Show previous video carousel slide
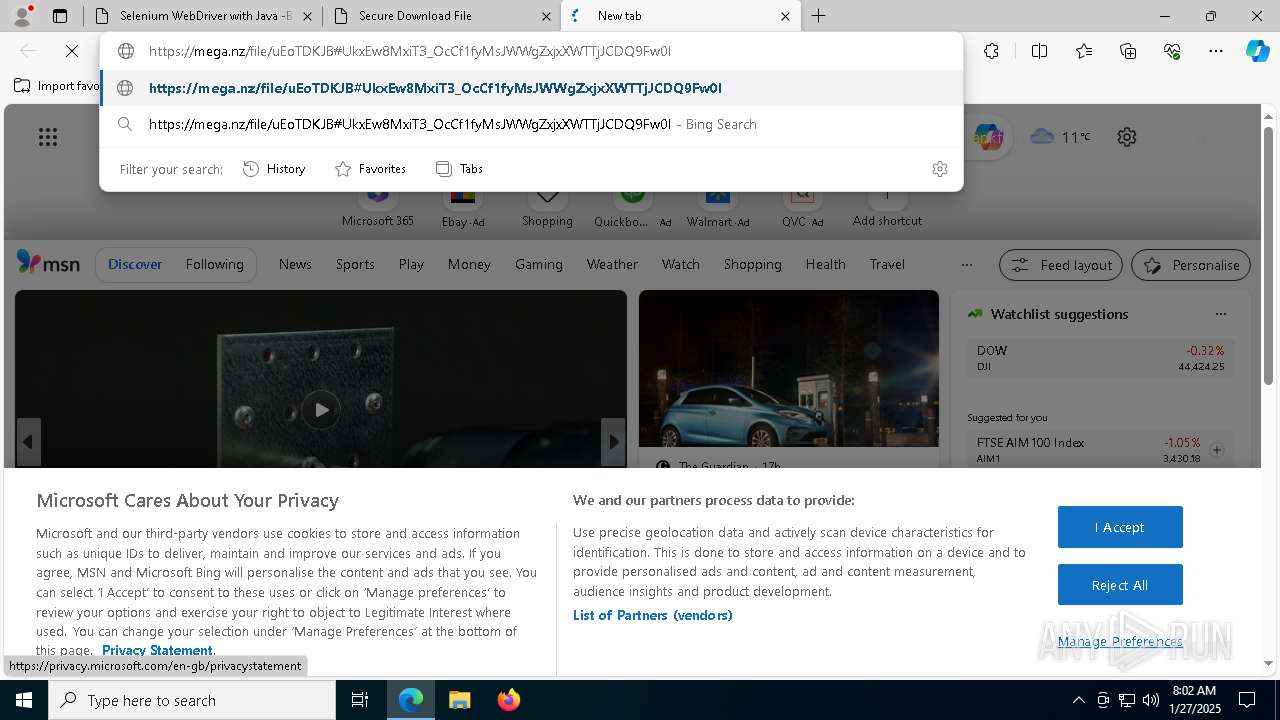The width and height of the screenshot is (1280, 720). pyautogui.click(x=28, y=441)
